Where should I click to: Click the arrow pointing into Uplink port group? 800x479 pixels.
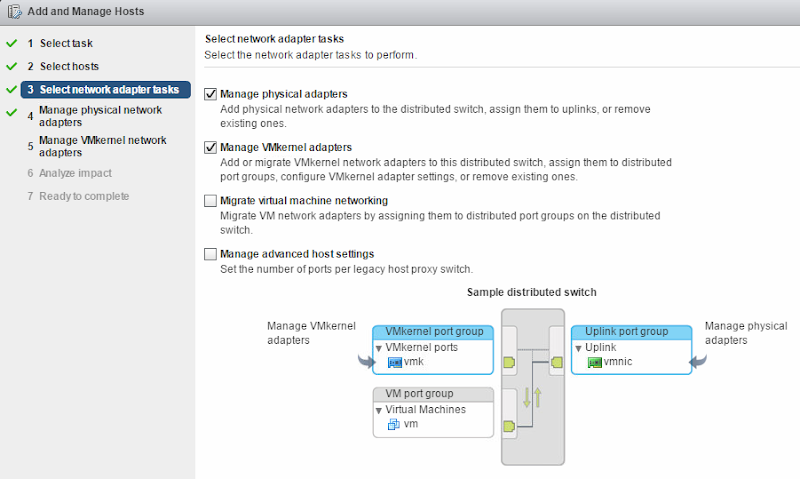698,362
